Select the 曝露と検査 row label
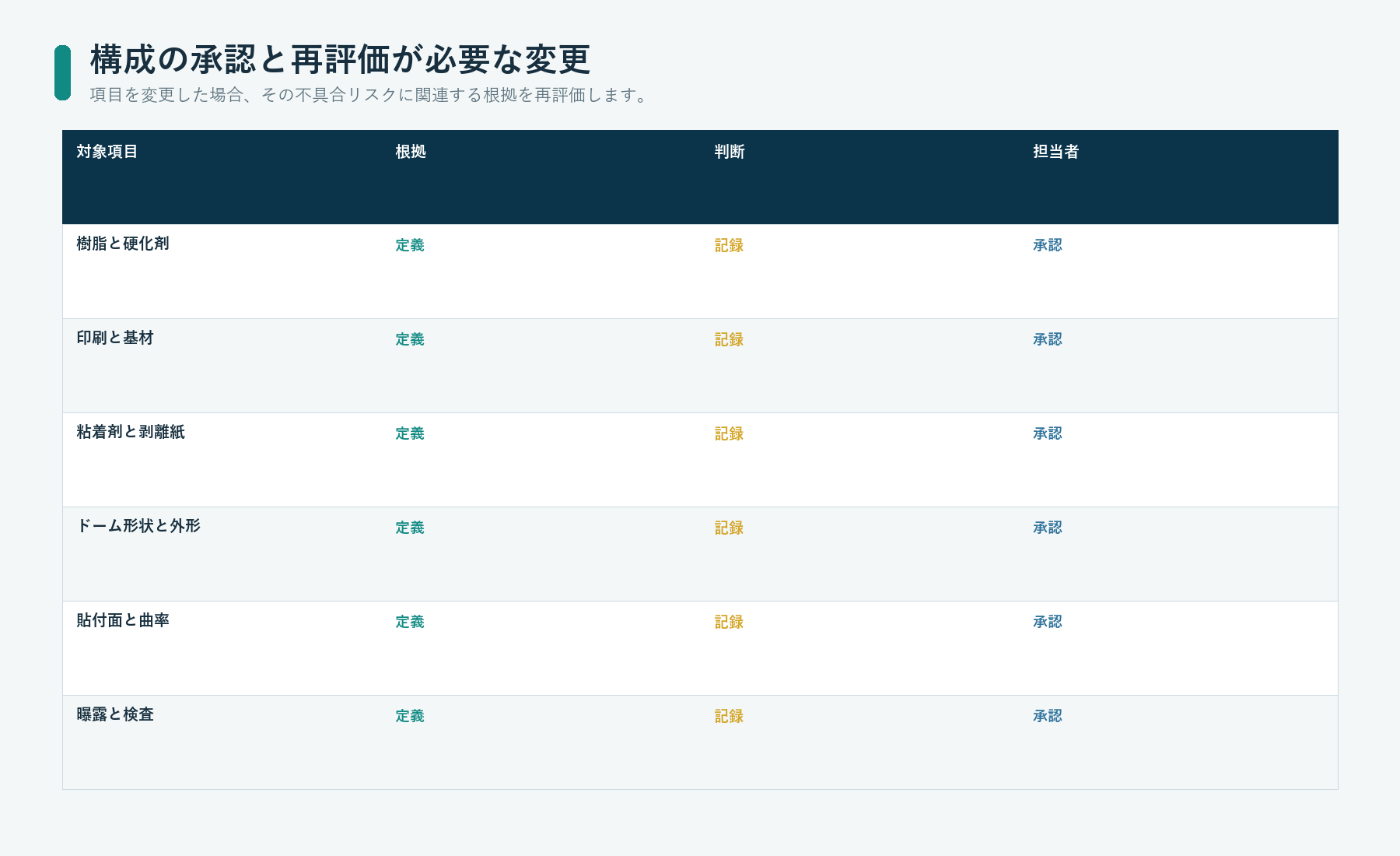1400x856 pixels. (115, 714)
